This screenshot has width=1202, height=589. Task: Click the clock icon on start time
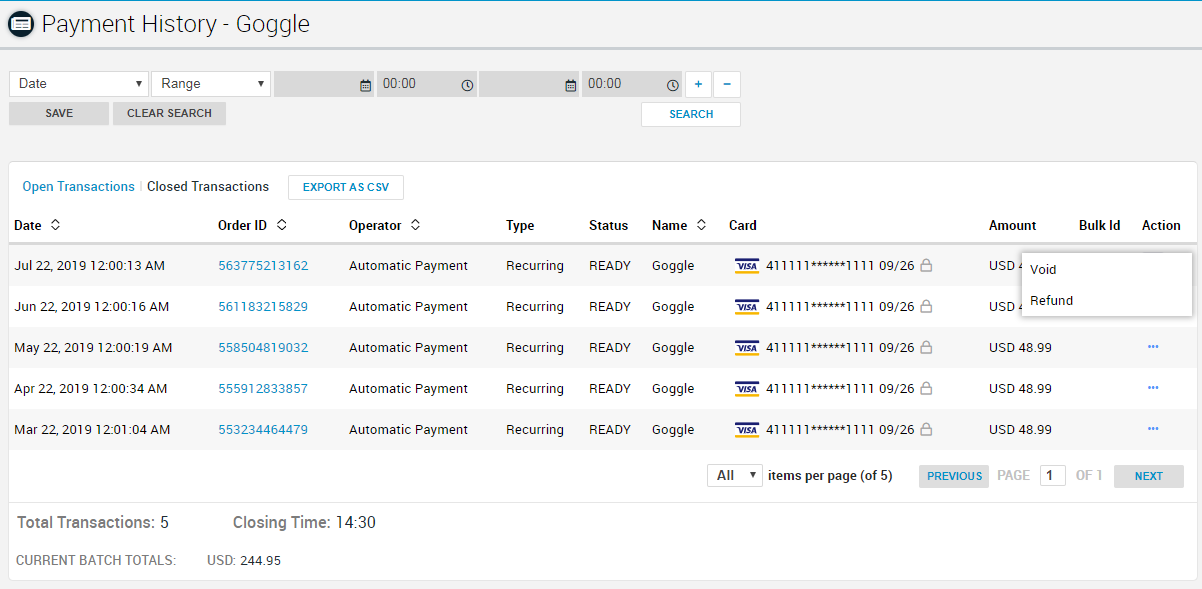coord(467,85)
